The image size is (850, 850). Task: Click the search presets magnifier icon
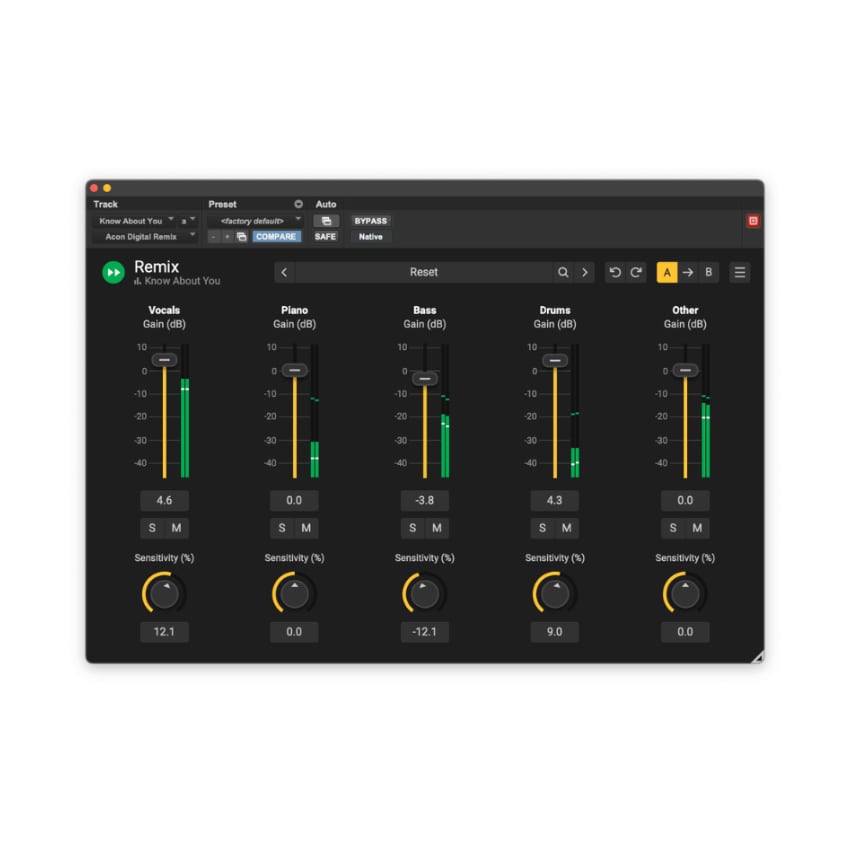[x=563, y=272]
